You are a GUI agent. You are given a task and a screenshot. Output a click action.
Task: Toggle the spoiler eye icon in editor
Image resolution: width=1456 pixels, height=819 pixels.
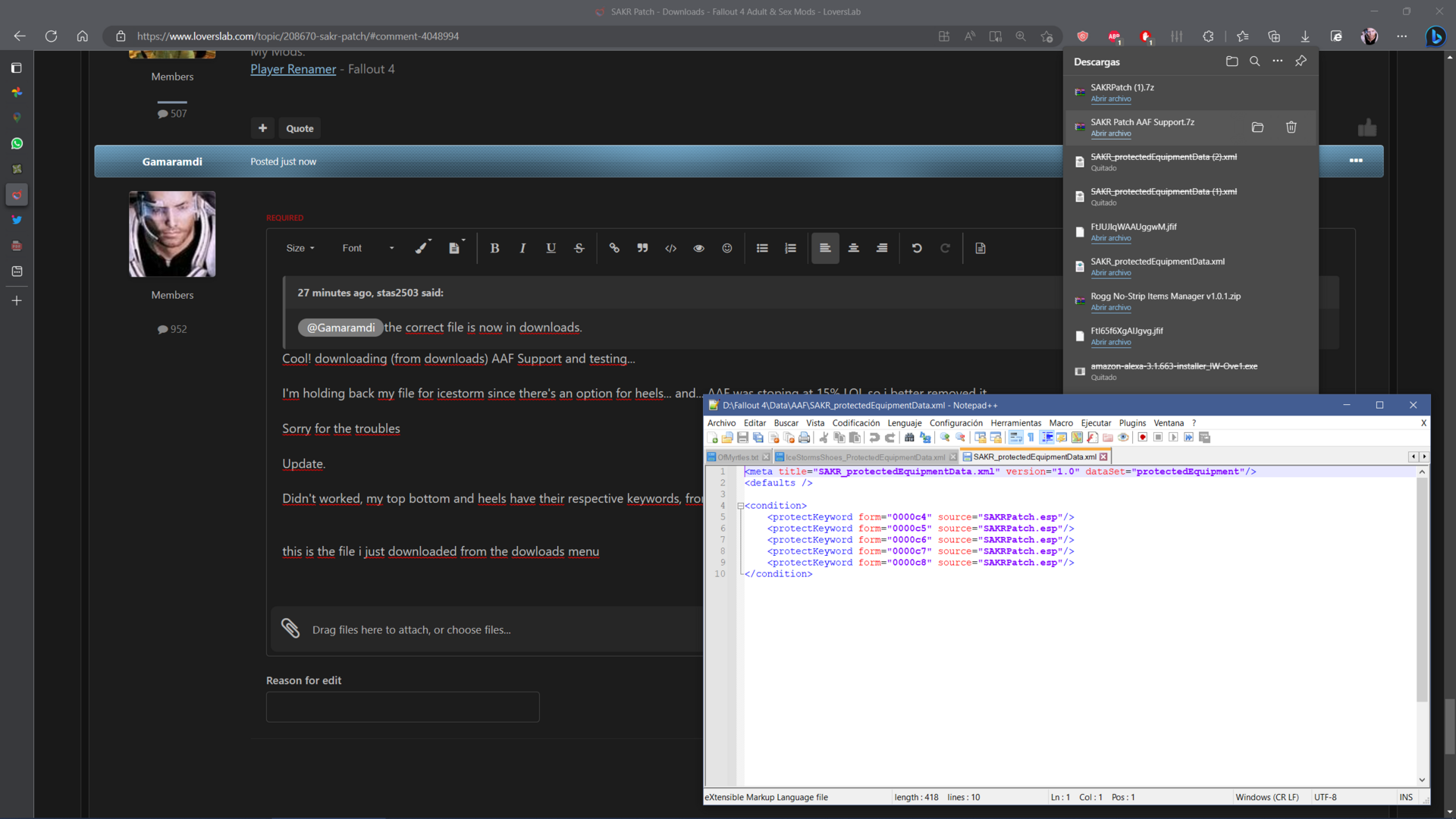pyautogui.click(x=698, y=248)
